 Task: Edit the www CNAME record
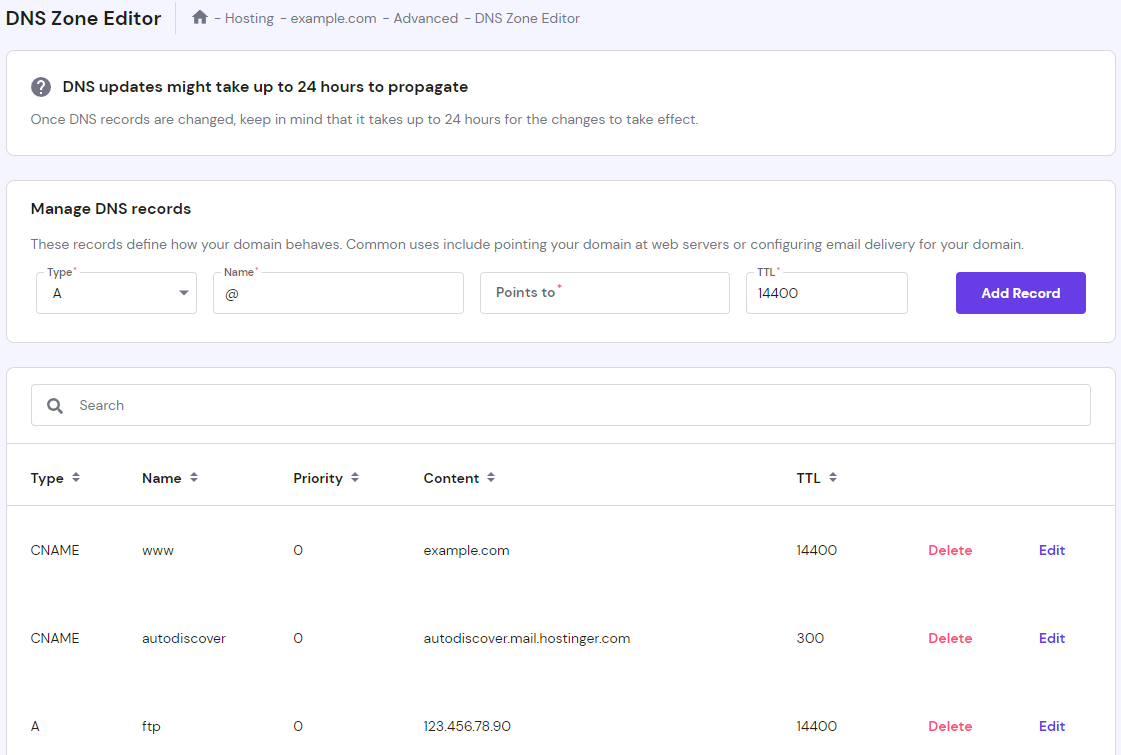pyautogui.click(x=1051, y=550)
